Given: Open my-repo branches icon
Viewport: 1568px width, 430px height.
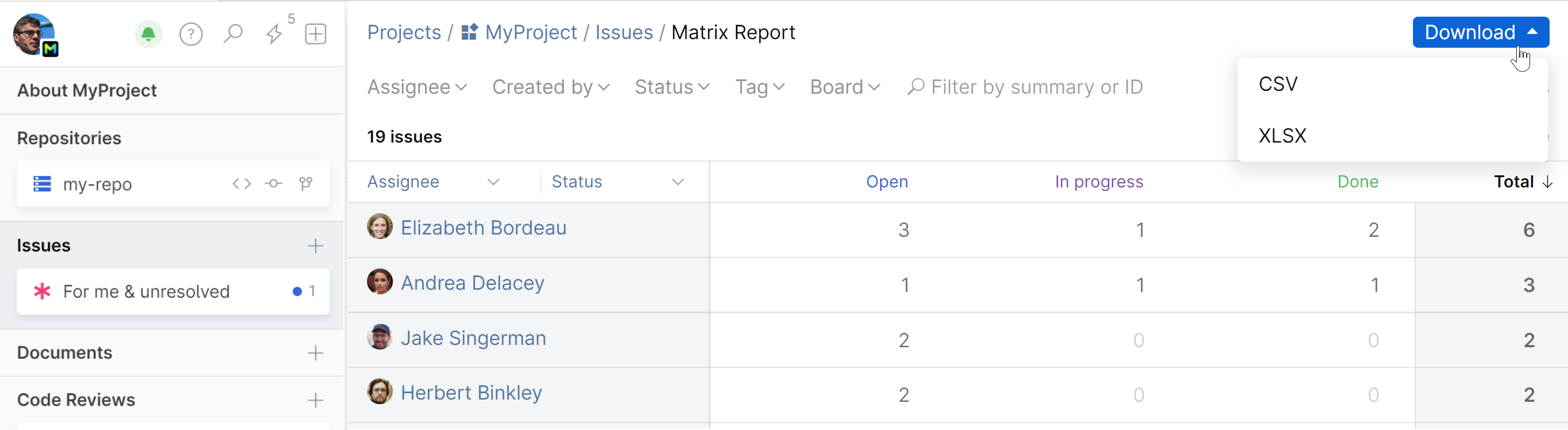Looking at the screenshot, I should pos(306,183).
